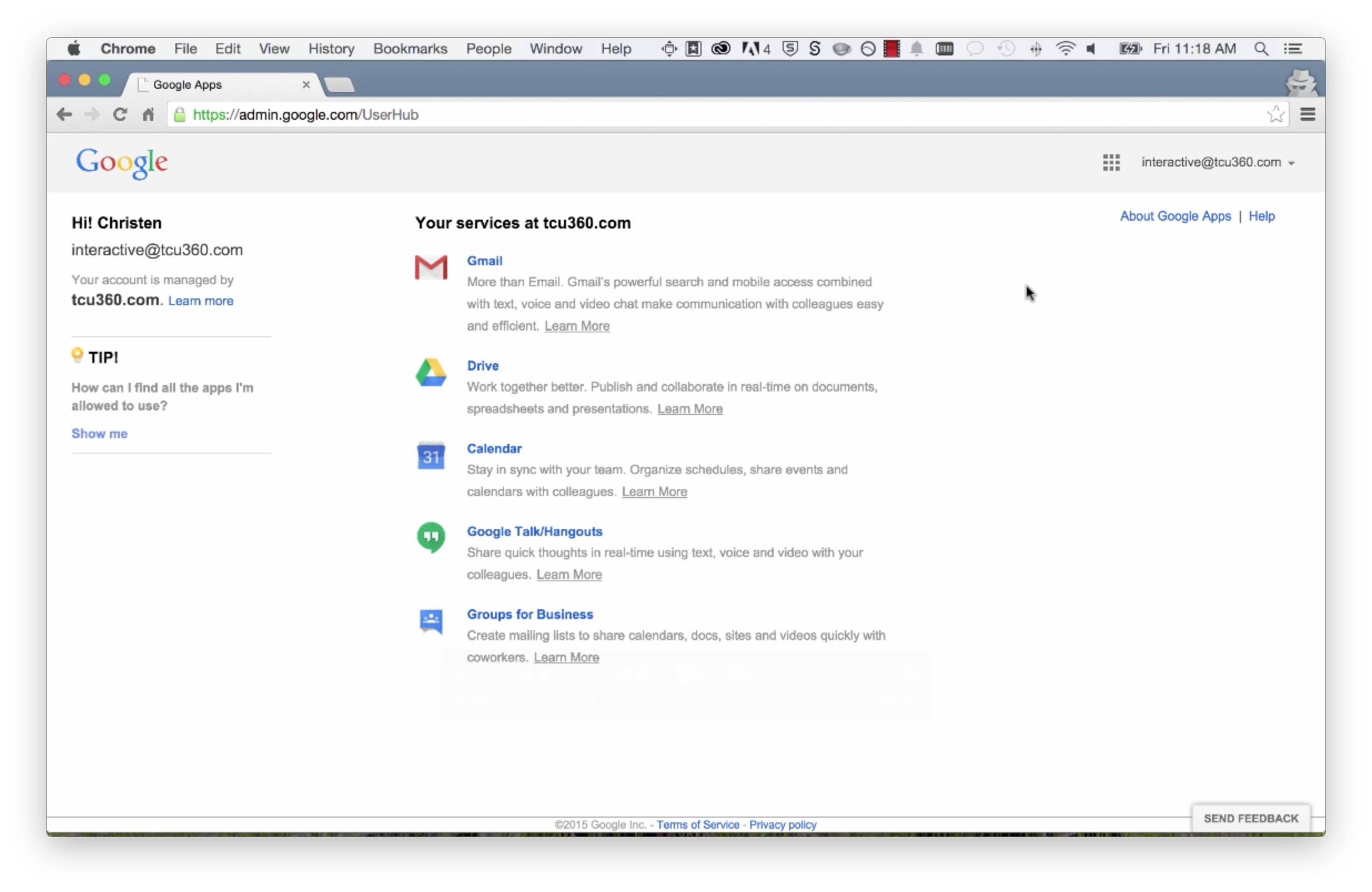Click the browser home icon
The height and width of the screenshot is (892, 1372).
click(148, 115)
